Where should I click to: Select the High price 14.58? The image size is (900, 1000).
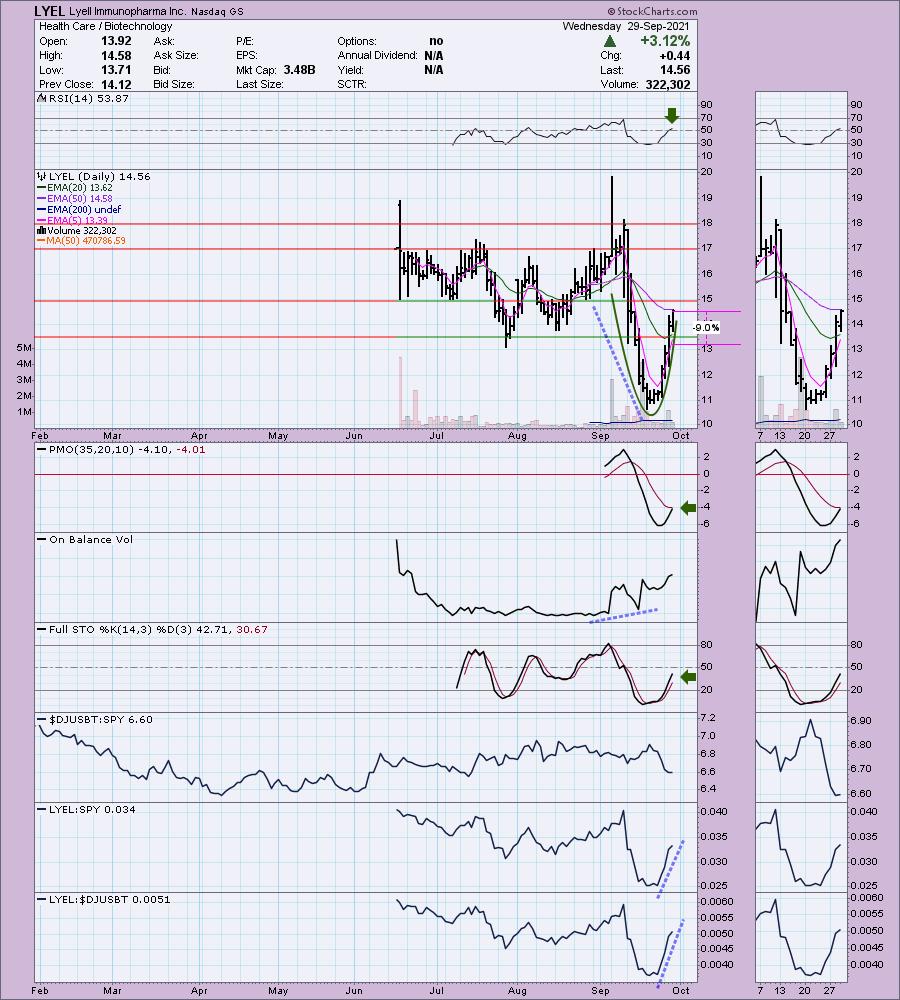[116, 55]
